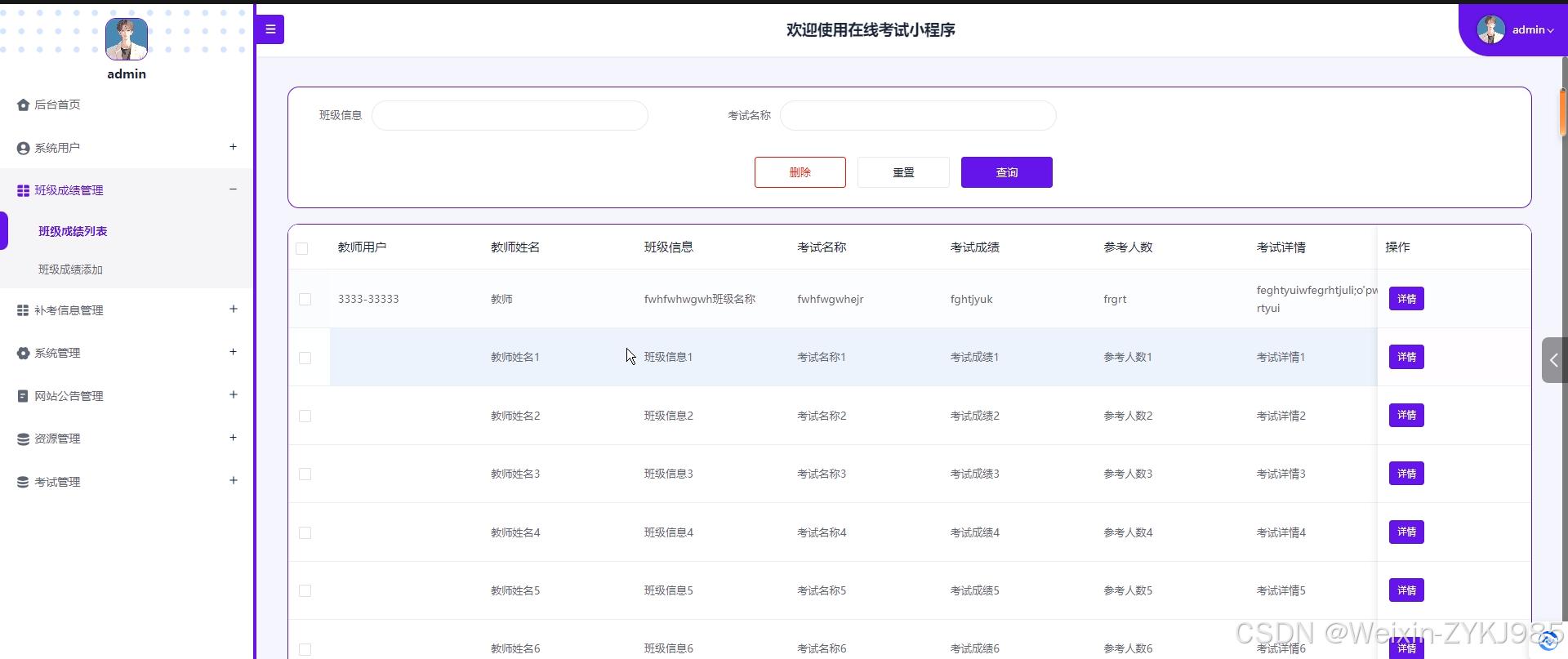The image size is (1568, 659).
Task: Check the row for 教师姓名5
Action: tap(305, 590)
